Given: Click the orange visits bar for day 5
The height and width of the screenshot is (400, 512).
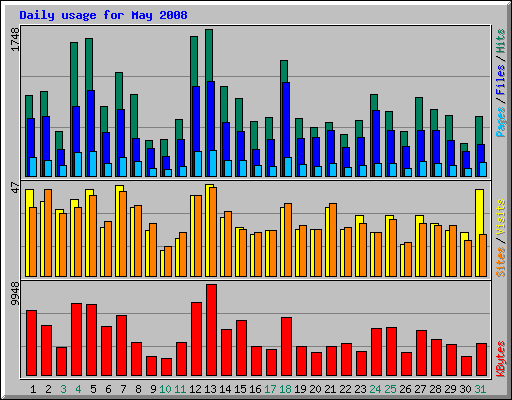Looking at the screenshot, I should click(x=93, y=236).
